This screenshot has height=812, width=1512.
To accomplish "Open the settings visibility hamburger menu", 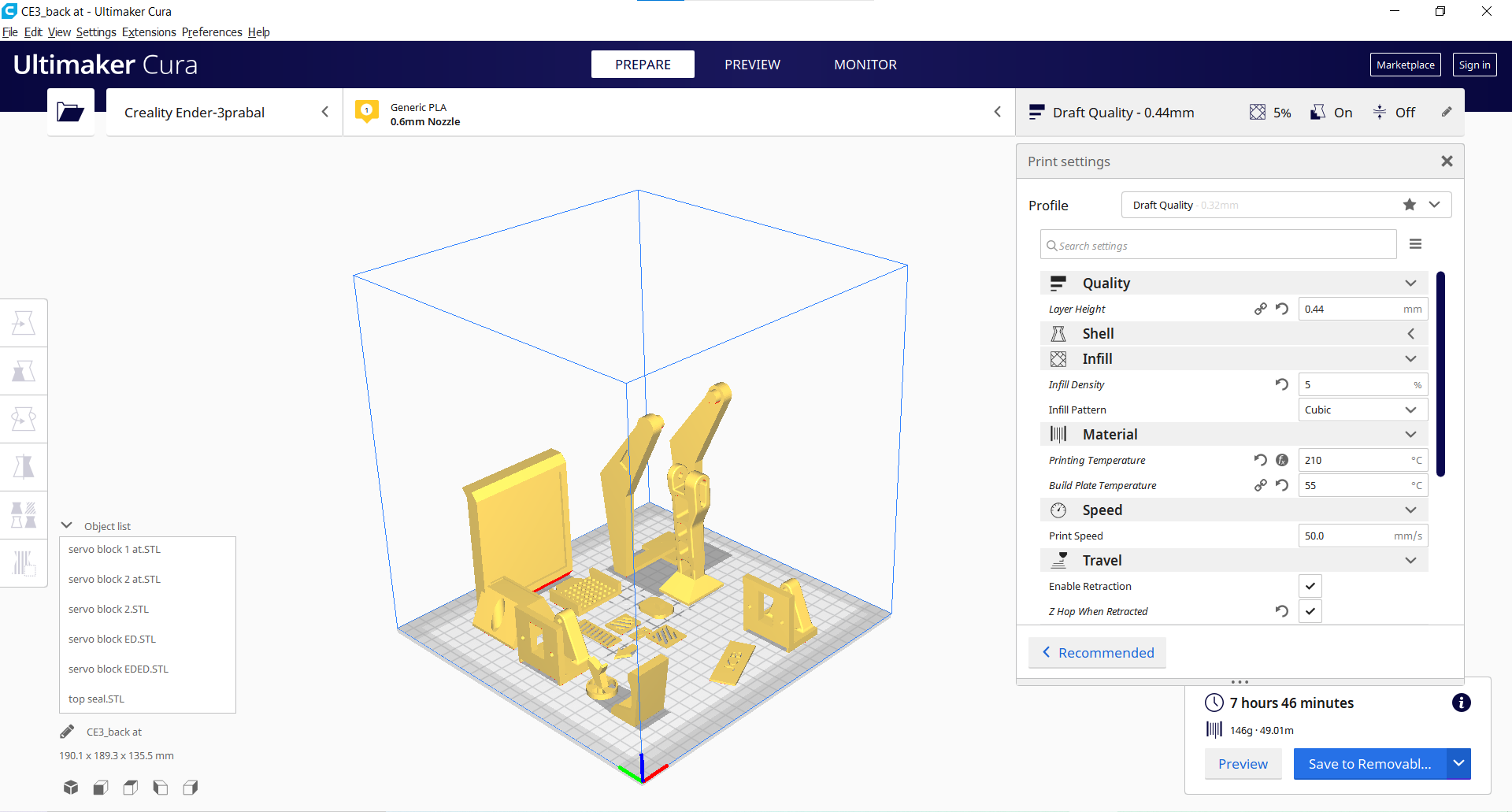I will [x=1415, y=244].
